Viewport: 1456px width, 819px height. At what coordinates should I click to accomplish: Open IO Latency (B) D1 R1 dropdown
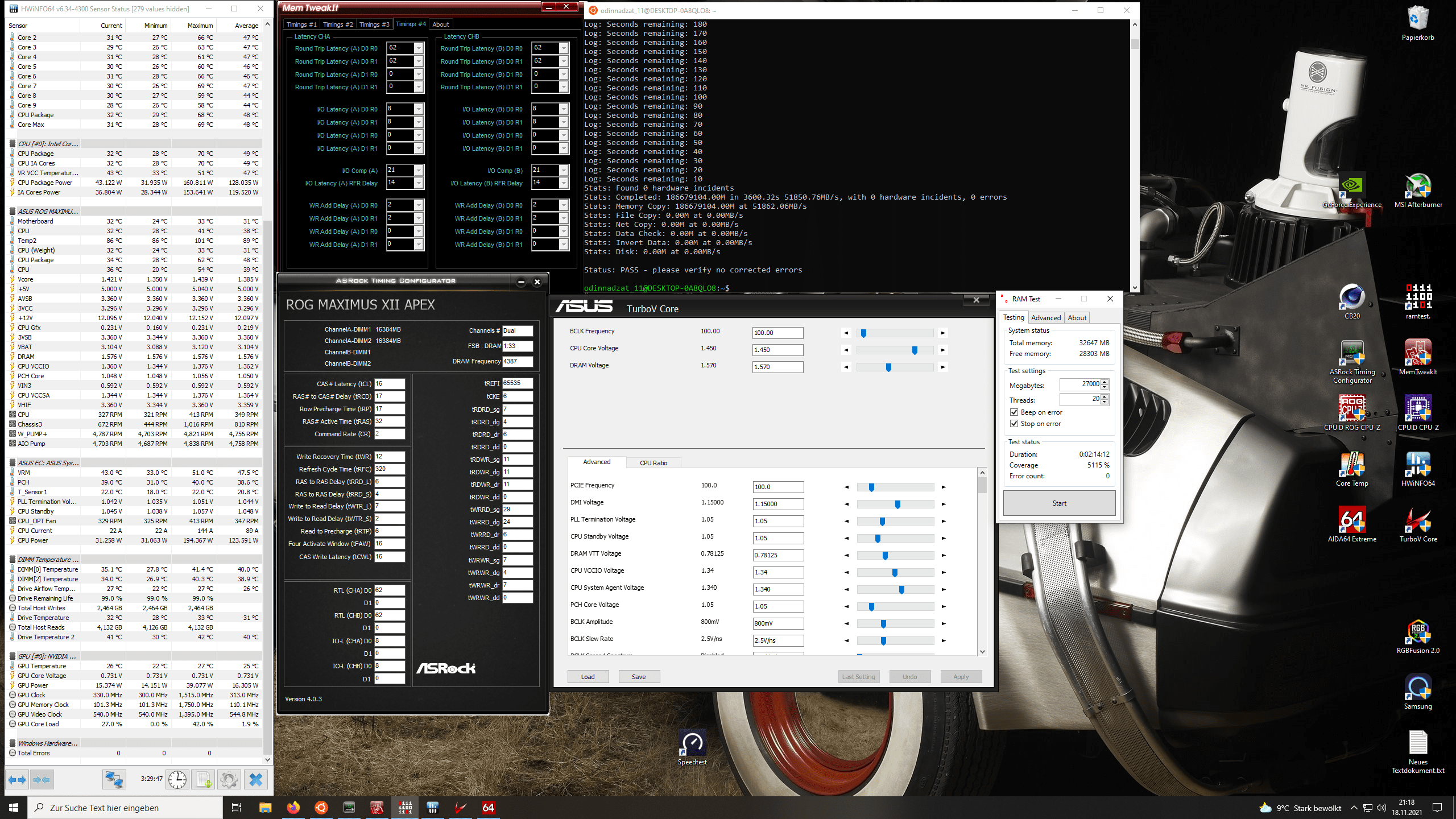[x=564, y=148]
